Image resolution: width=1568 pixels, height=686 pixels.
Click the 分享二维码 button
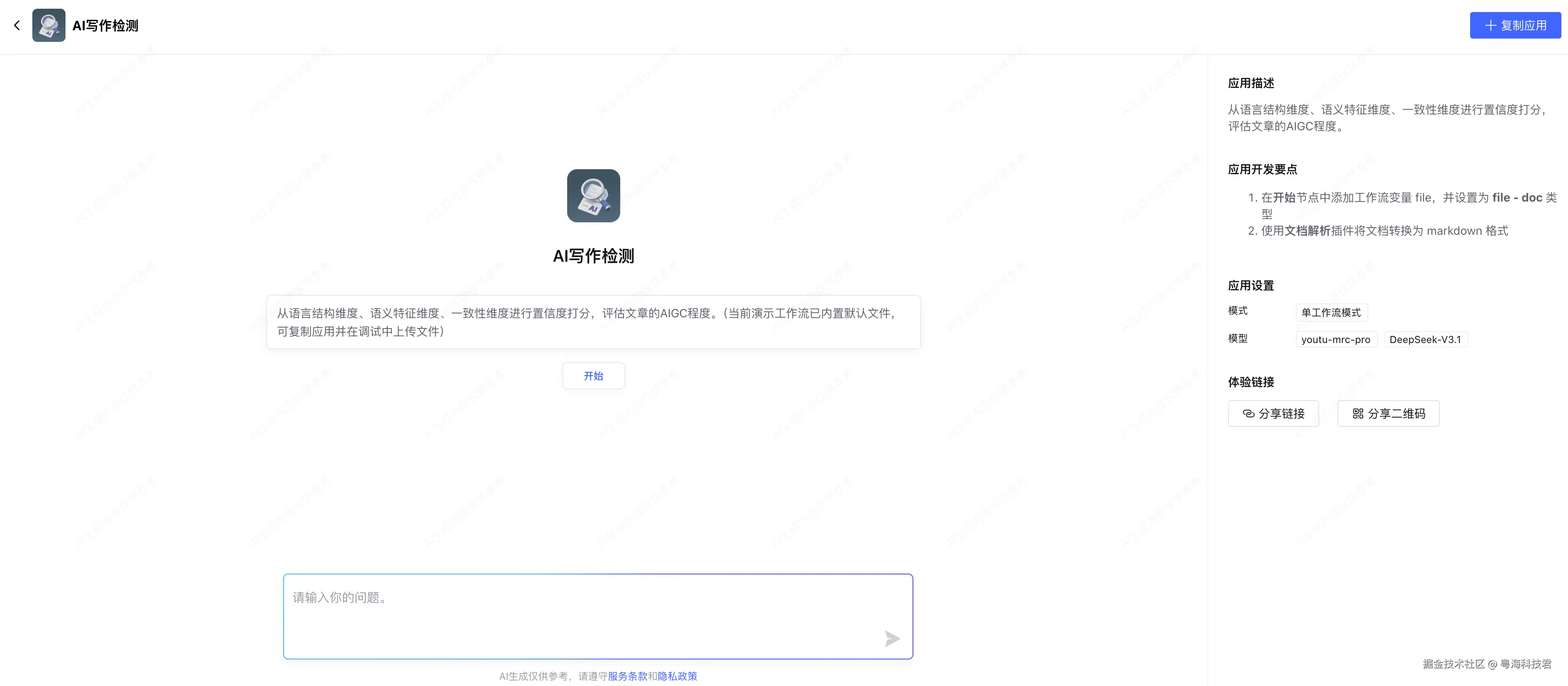pos(1388,414)
